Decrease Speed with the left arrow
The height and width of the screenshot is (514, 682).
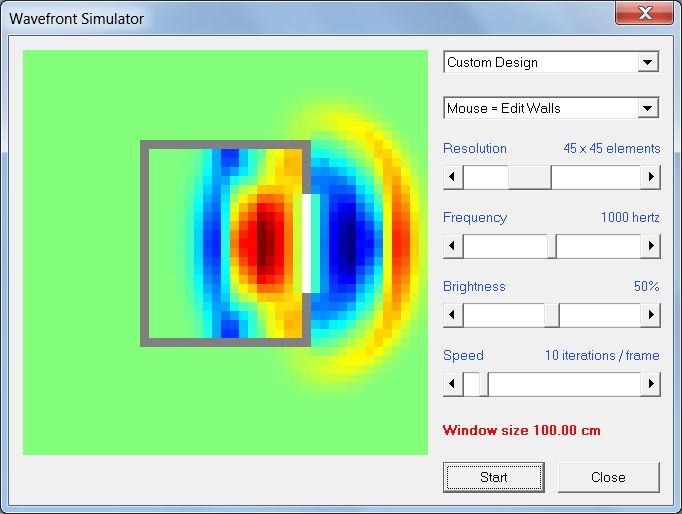[x=453, y=384]
